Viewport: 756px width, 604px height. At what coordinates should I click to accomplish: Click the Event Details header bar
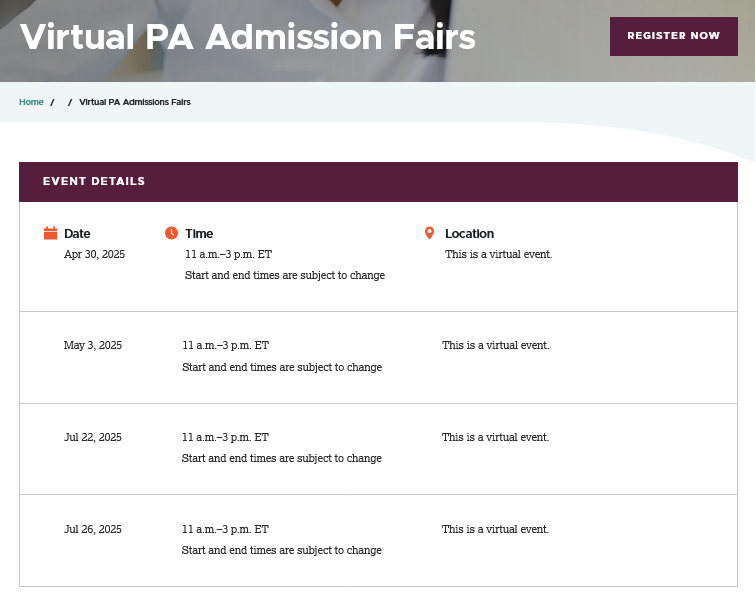click(x=378, y=182)
